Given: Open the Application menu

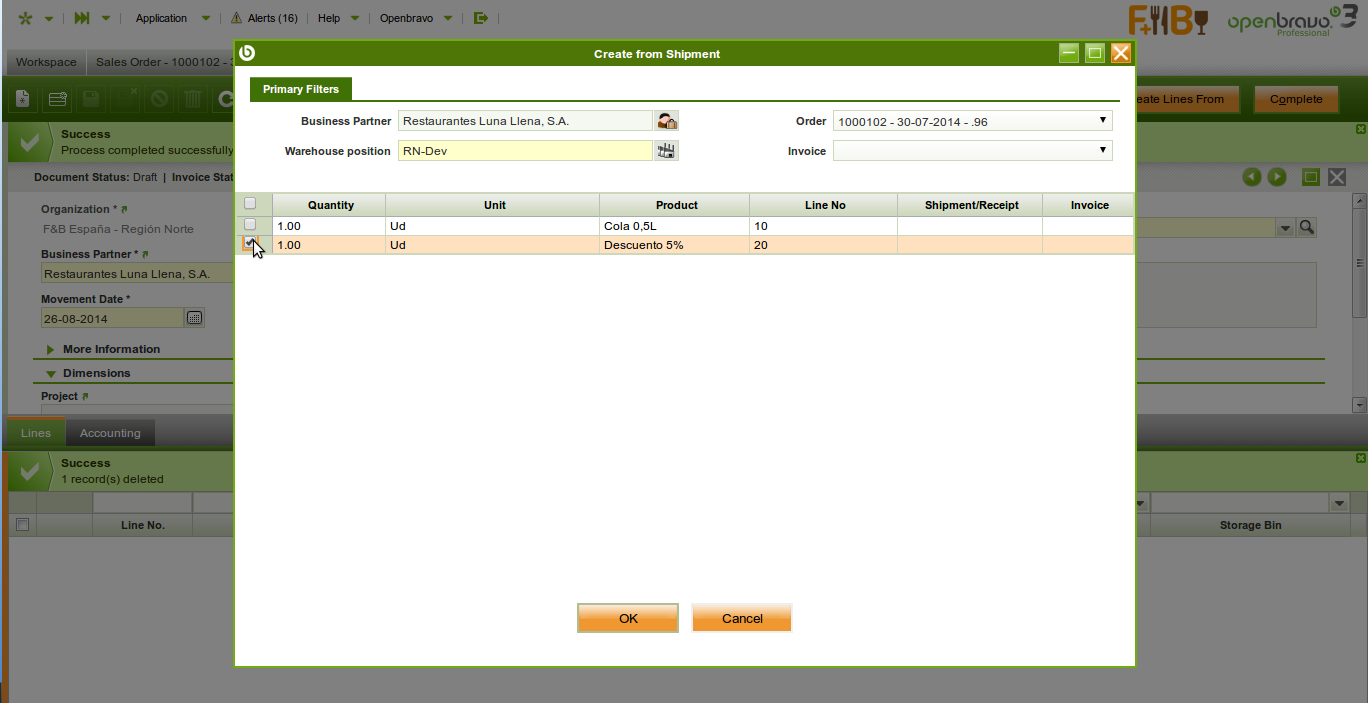Looking at the screenshot, I should click(x=162, y=18).
